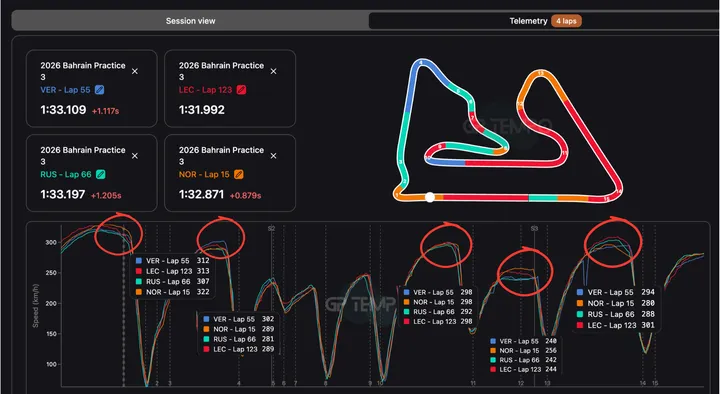Select the NOR - Lap 15 label
The image size is (720, 394).
pyautogui.click(x=204, y=174)
